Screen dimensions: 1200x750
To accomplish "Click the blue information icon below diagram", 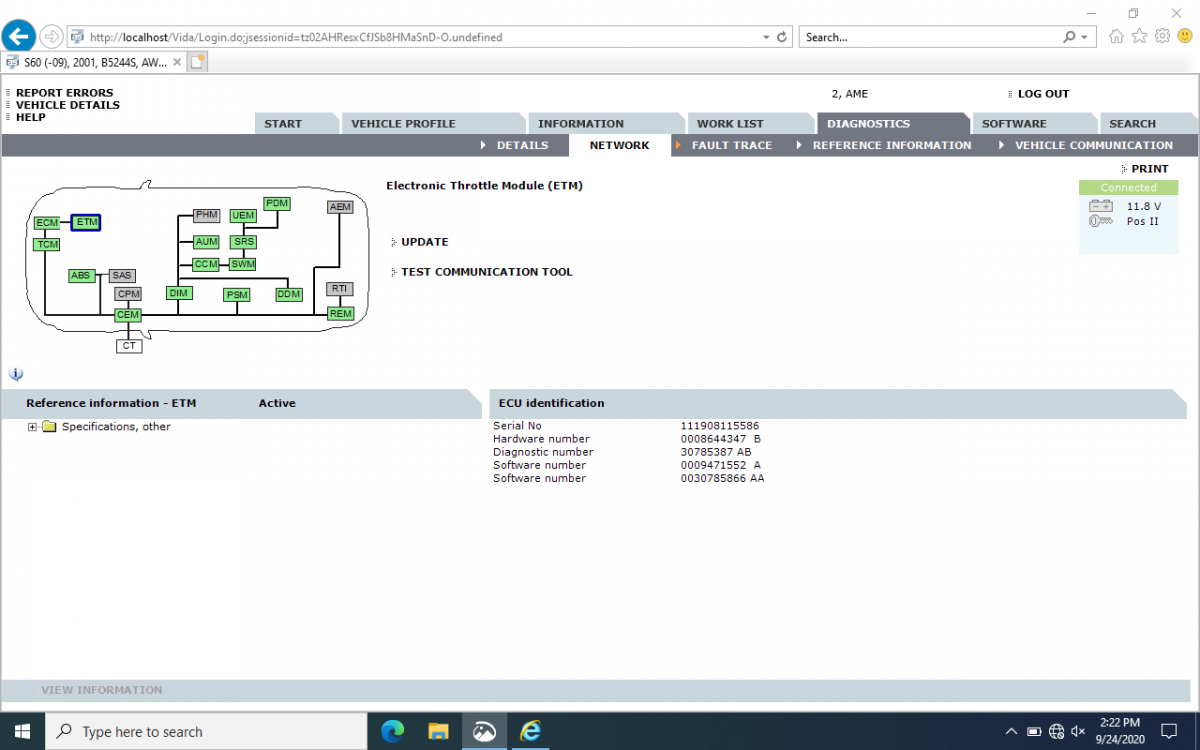I will [x=16, y=374].
